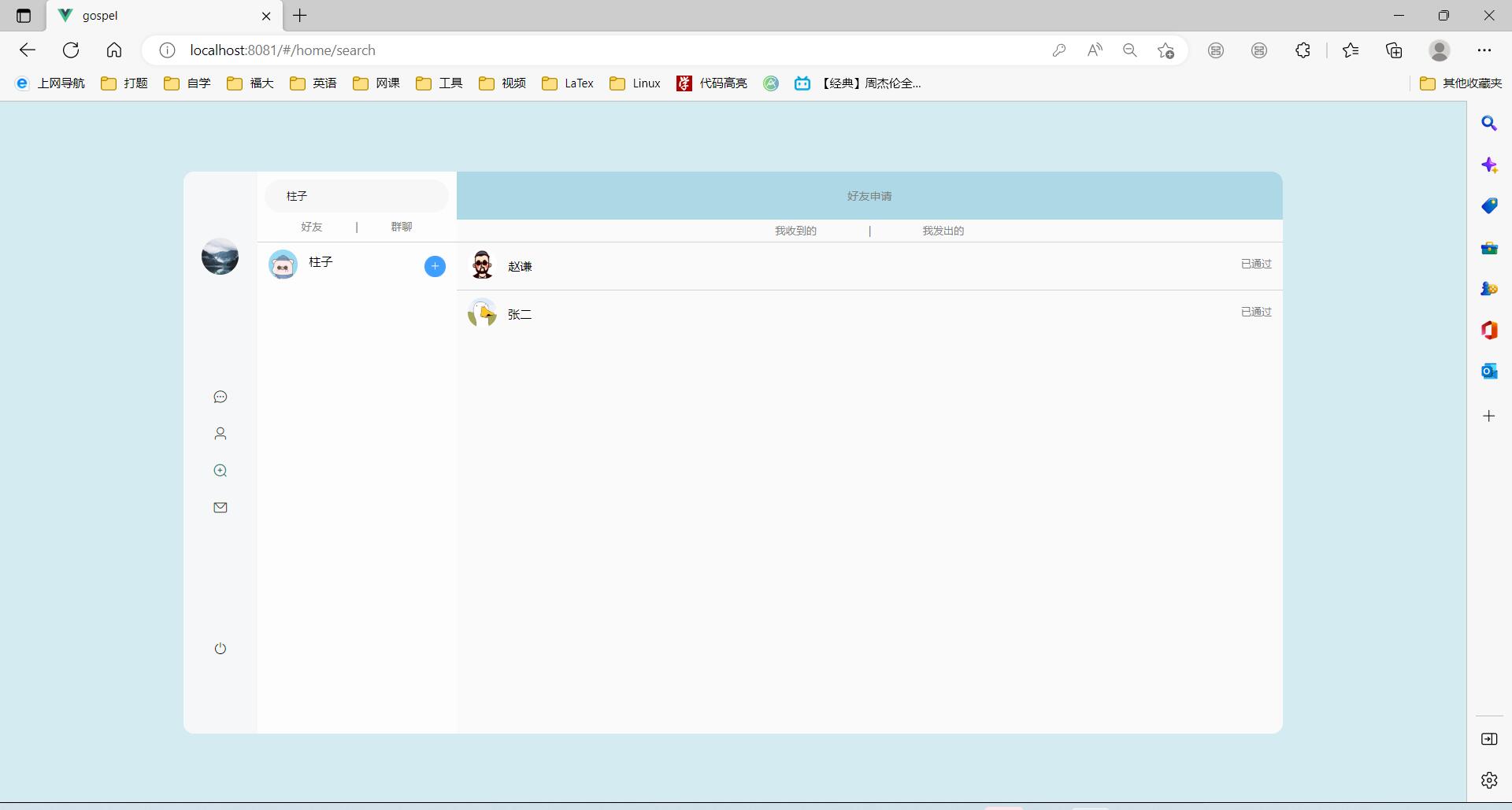Add a new app to the Edge sidebar
Image resolution: width=1512 pixels, height=810 pixels.
[1489, 416]
